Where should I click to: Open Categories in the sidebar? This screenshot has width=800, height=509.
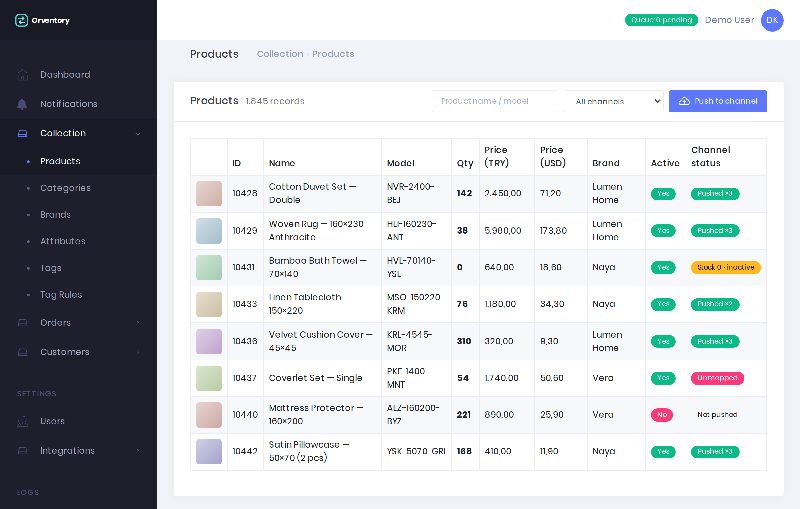point(65,188)
